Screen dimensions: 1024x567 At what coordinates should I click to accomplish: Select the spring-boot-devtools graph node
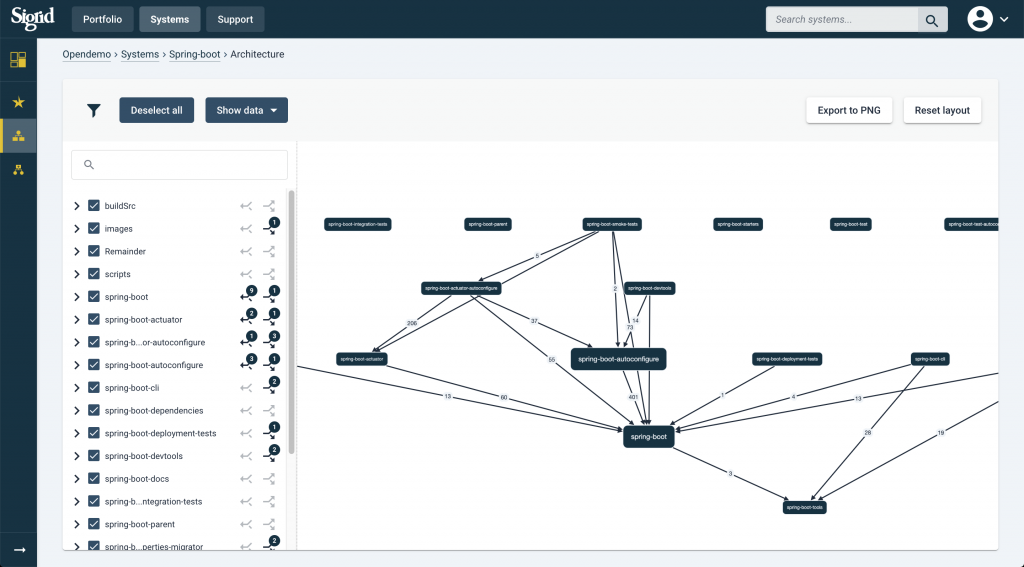(649, 288)
